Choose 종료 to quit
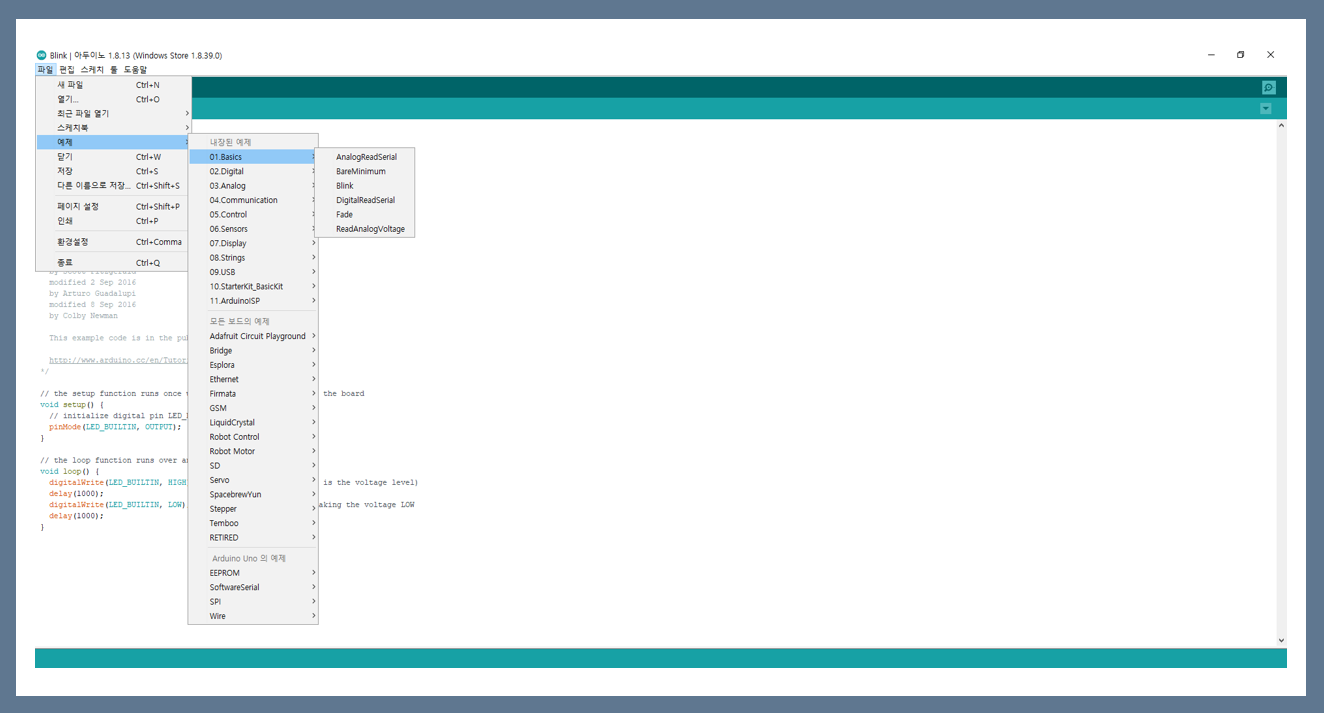The width and height of the screenshot is (1324, 713). [x=113, y=263]
